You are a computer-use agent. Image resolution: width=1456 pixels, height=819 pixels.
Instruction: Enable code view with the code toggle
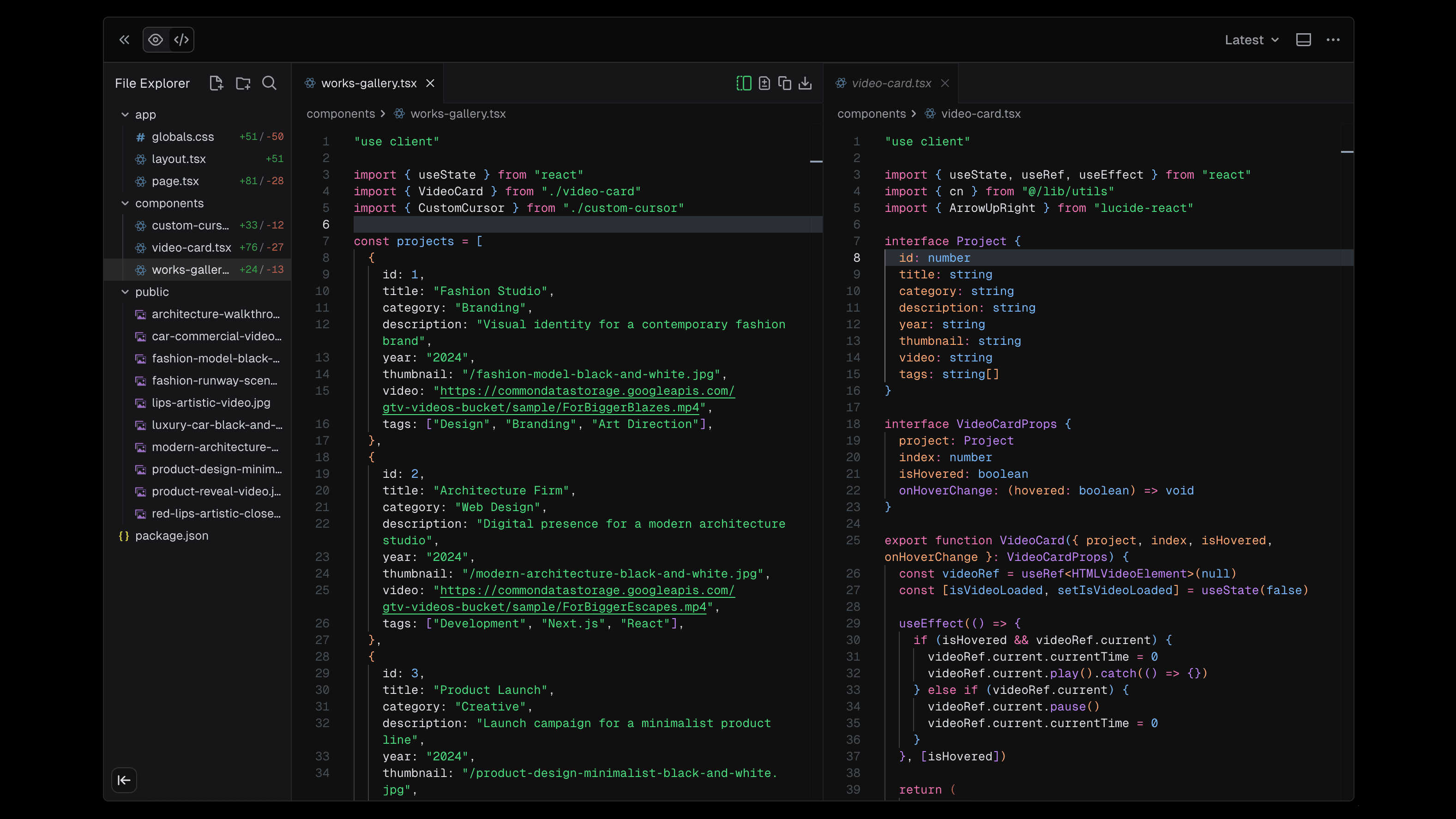[x=181, y=40]
